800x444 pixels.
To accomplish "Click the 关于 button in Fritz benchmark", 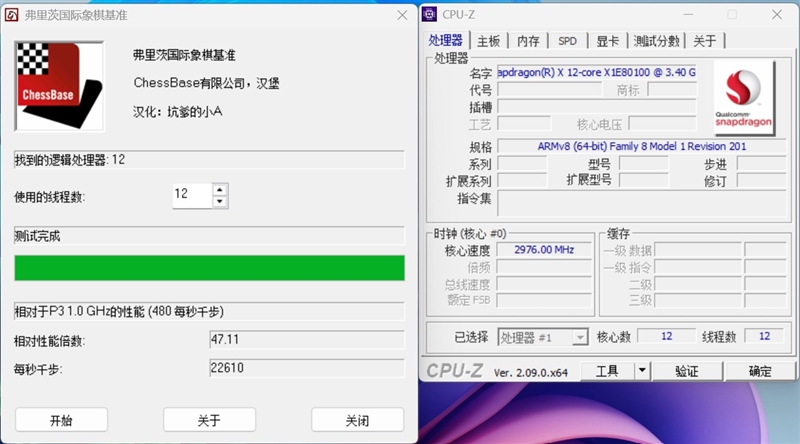I will (x=209, y=420).
